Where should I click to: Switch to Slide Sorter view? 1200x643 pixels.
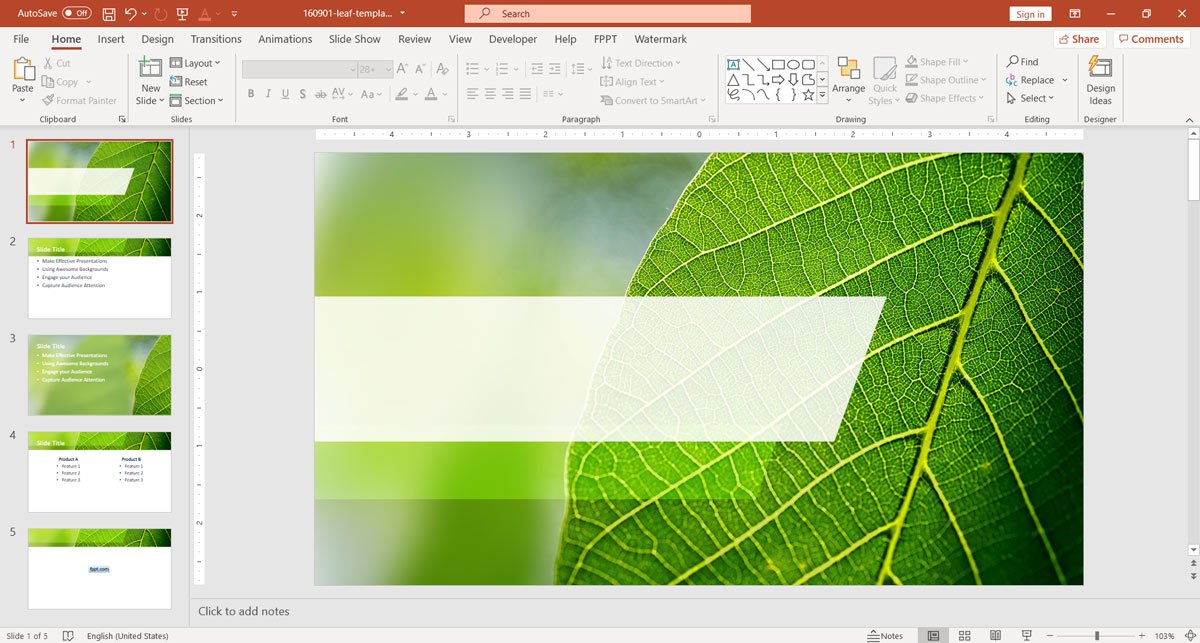point(965,636)
